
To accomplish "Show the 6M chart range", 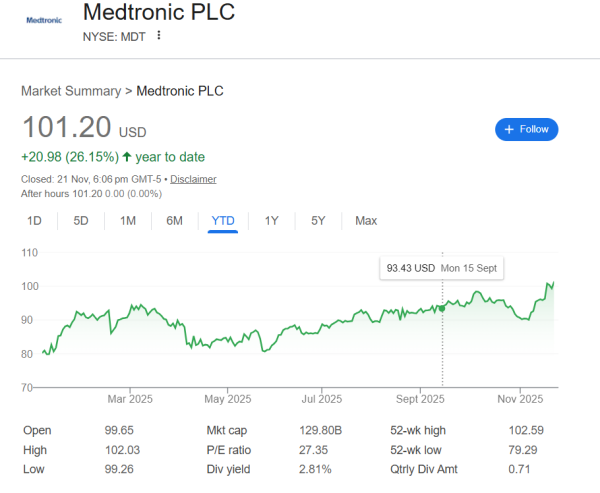I will click(x=174, y=220).
